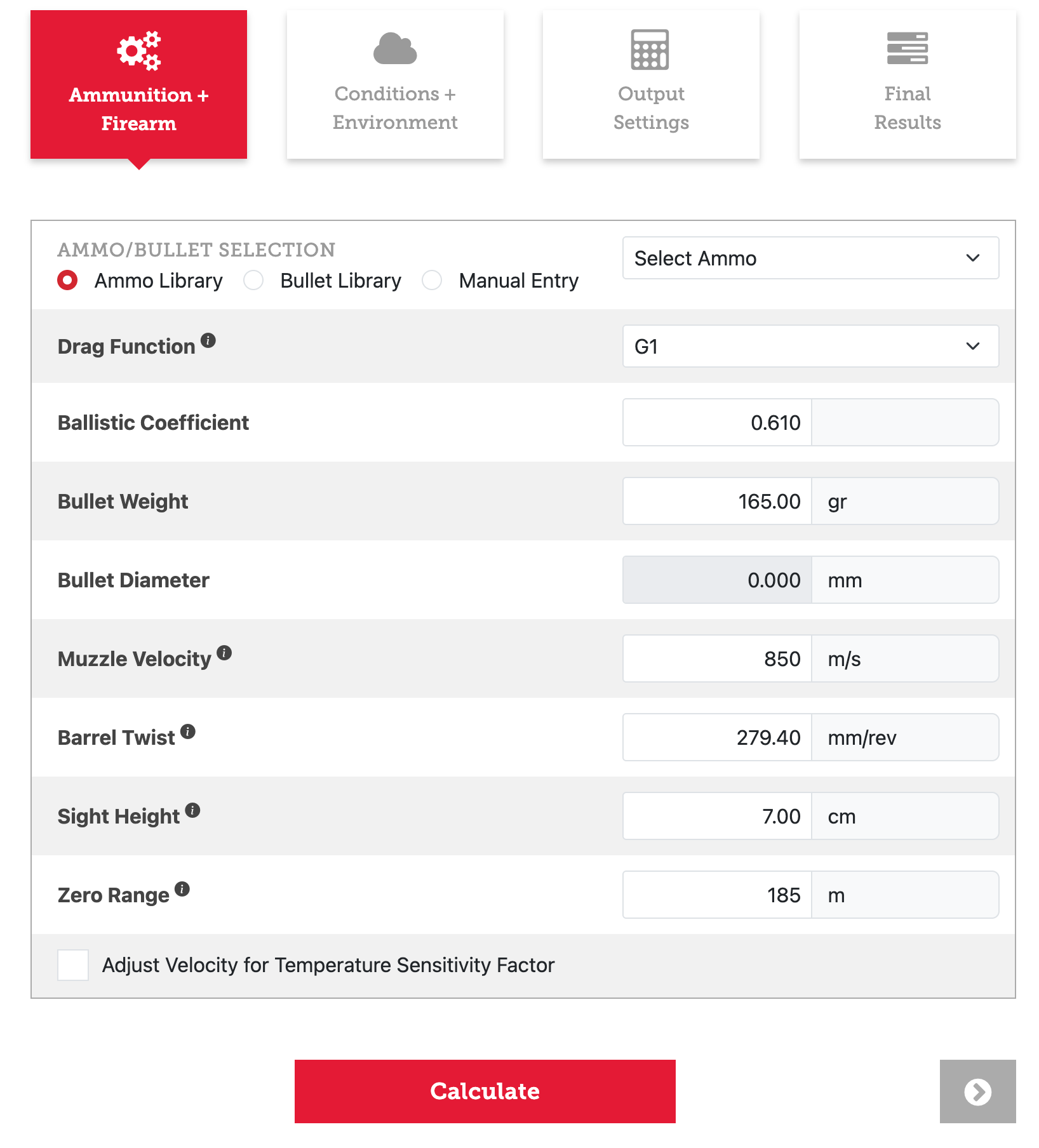Expand the Drag Function G1 dropdown

tap(810, 347)
